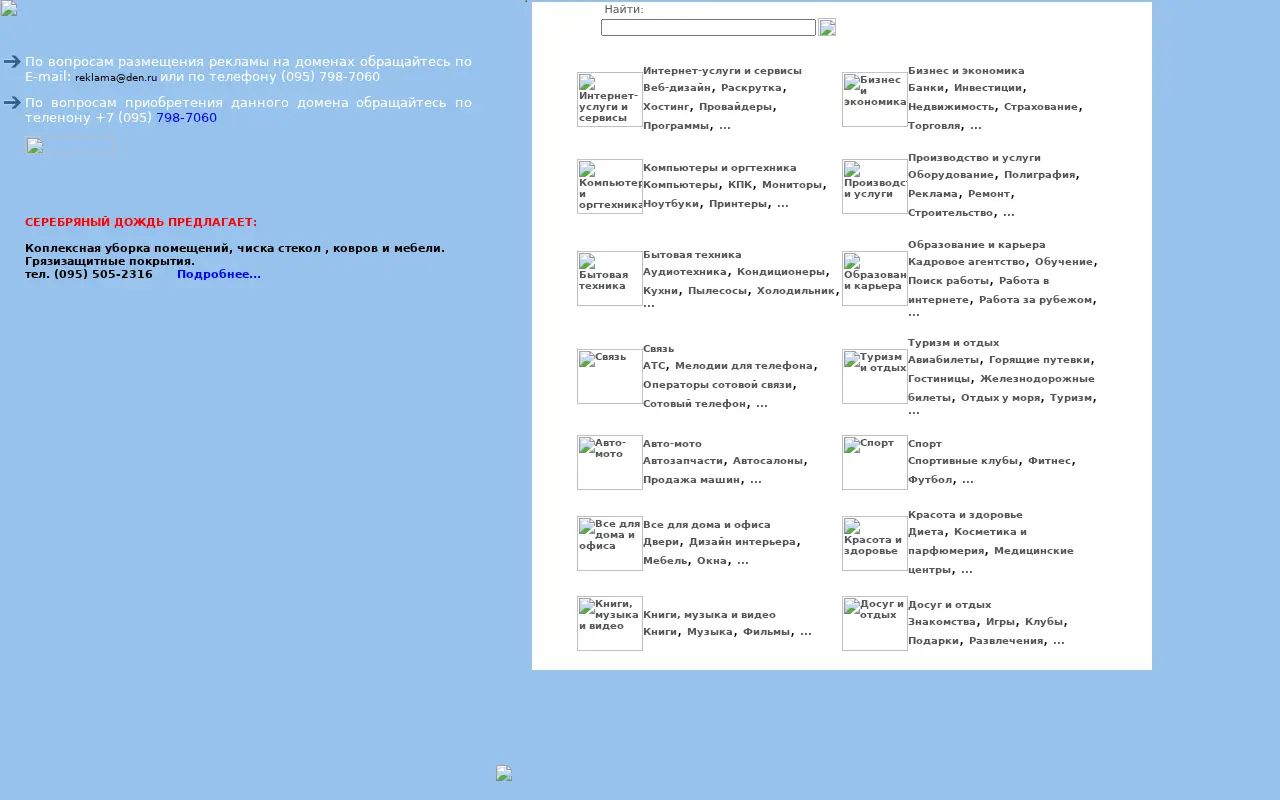Select the Дизайн интерьера link
1280x800 pixels.
[x=743, y=542]
